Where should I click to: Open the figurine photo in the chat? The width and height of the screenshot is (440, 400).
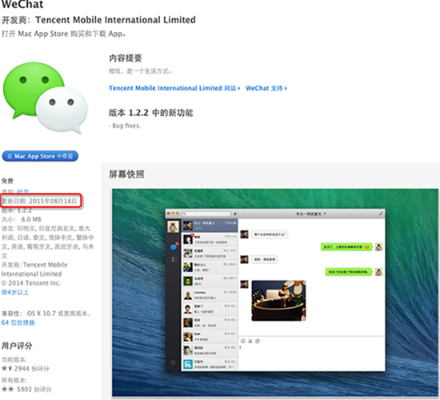pyautogui.click(x=279, y=300)
